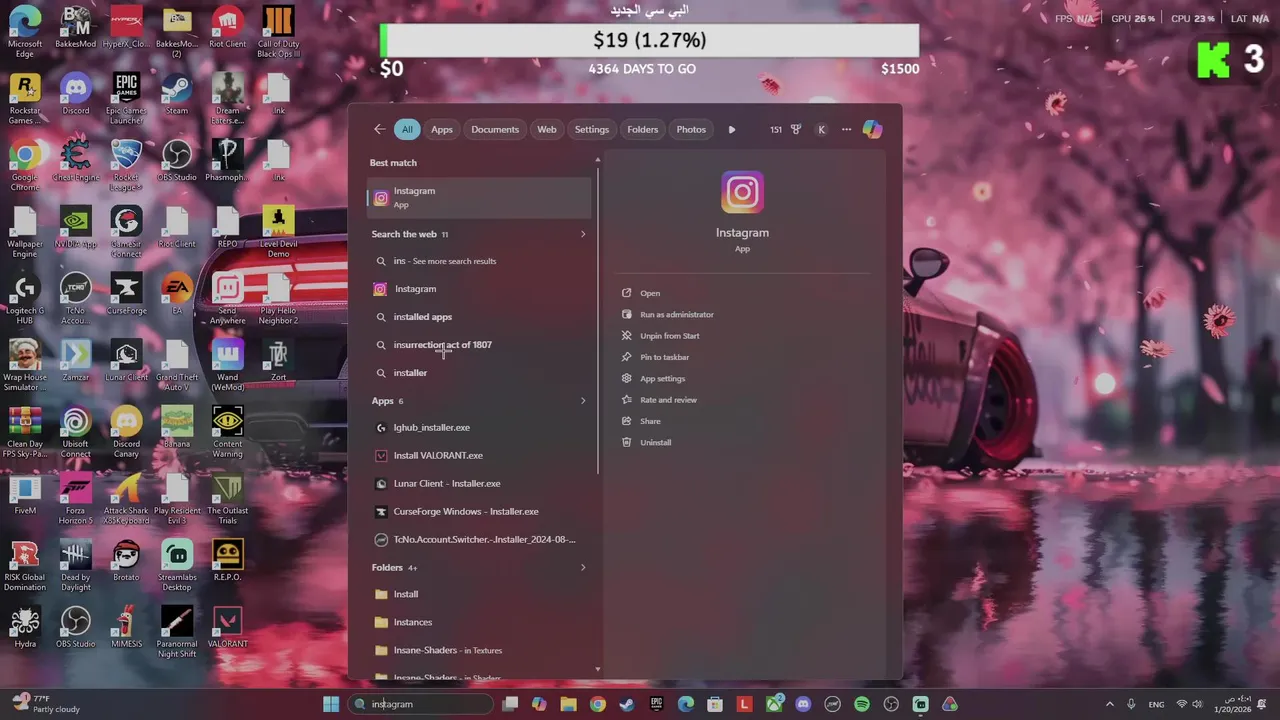
Task: Select 'installer' web suggestion
Action: click(x=479, y=373)
